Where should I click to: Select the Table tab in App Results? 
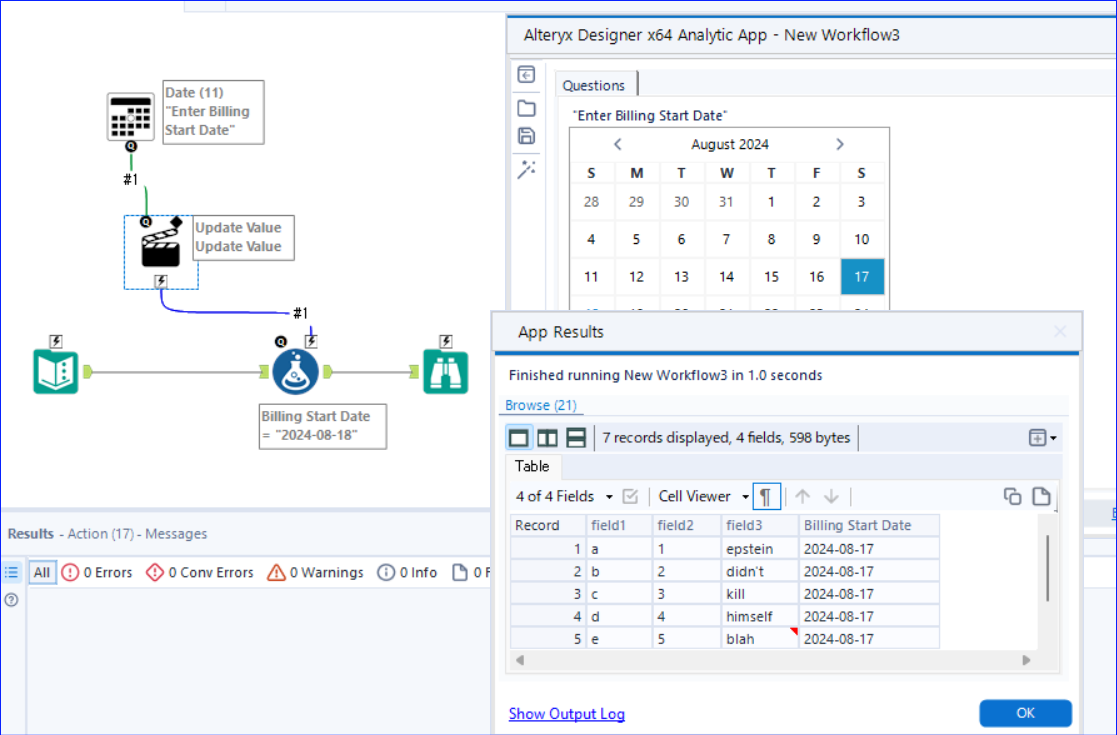tap(532, 466)
